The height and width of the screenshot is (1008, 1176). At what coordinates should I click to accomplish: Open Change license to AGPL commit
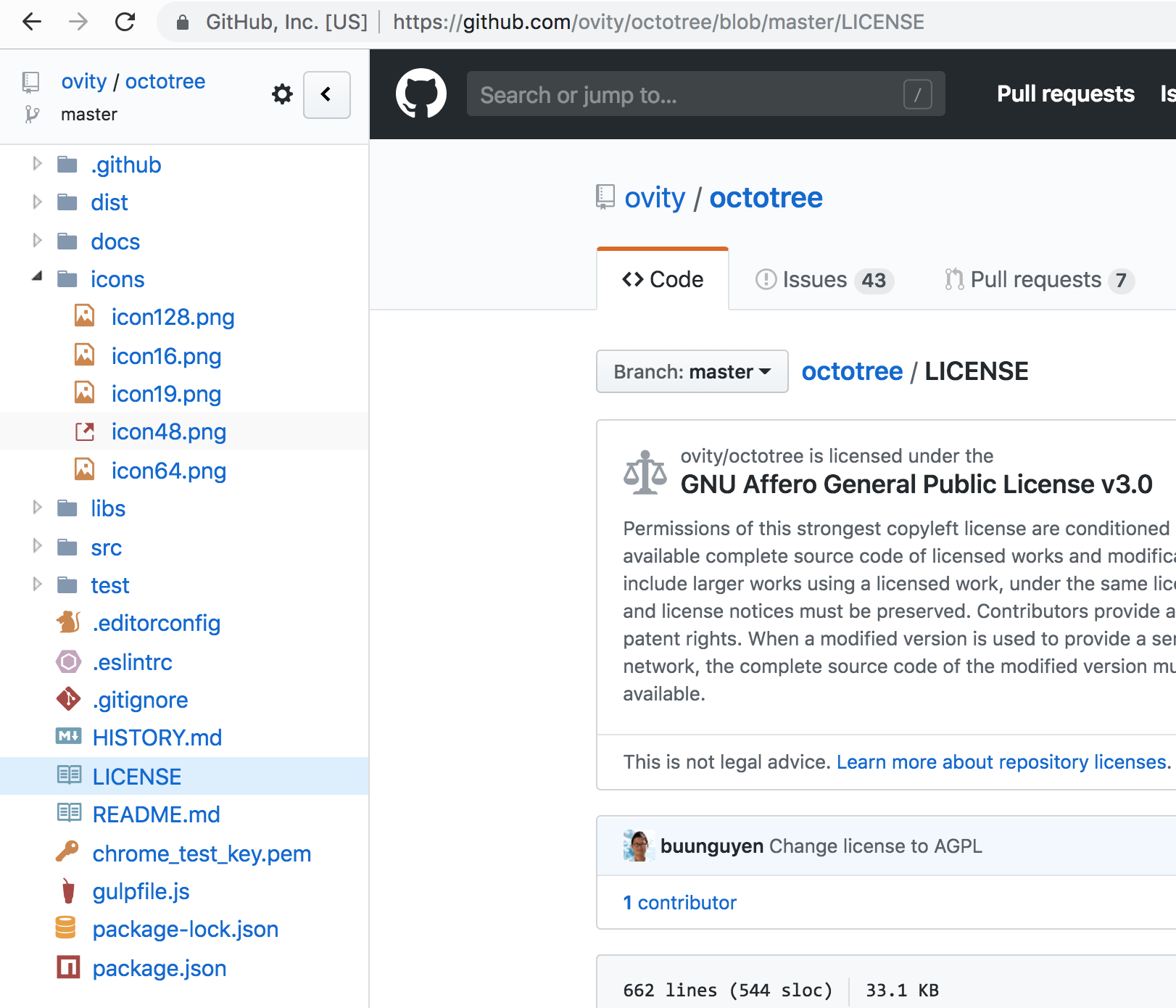click(875, 846)
